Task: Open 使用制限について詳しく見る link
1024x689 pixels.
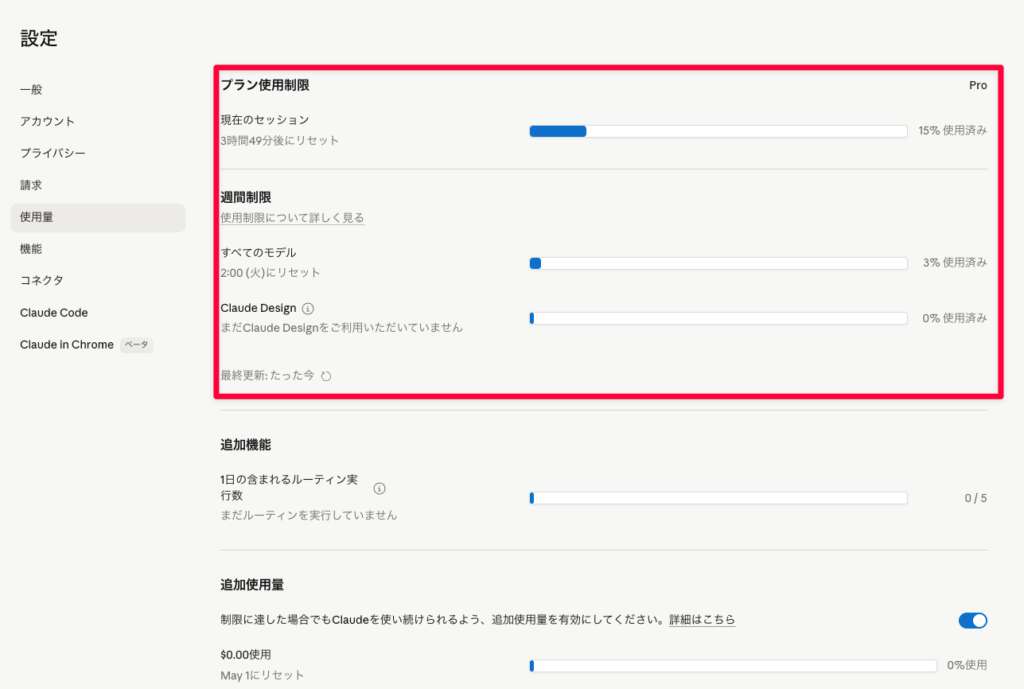Action: pyautogui.click(x=292, y=217)
